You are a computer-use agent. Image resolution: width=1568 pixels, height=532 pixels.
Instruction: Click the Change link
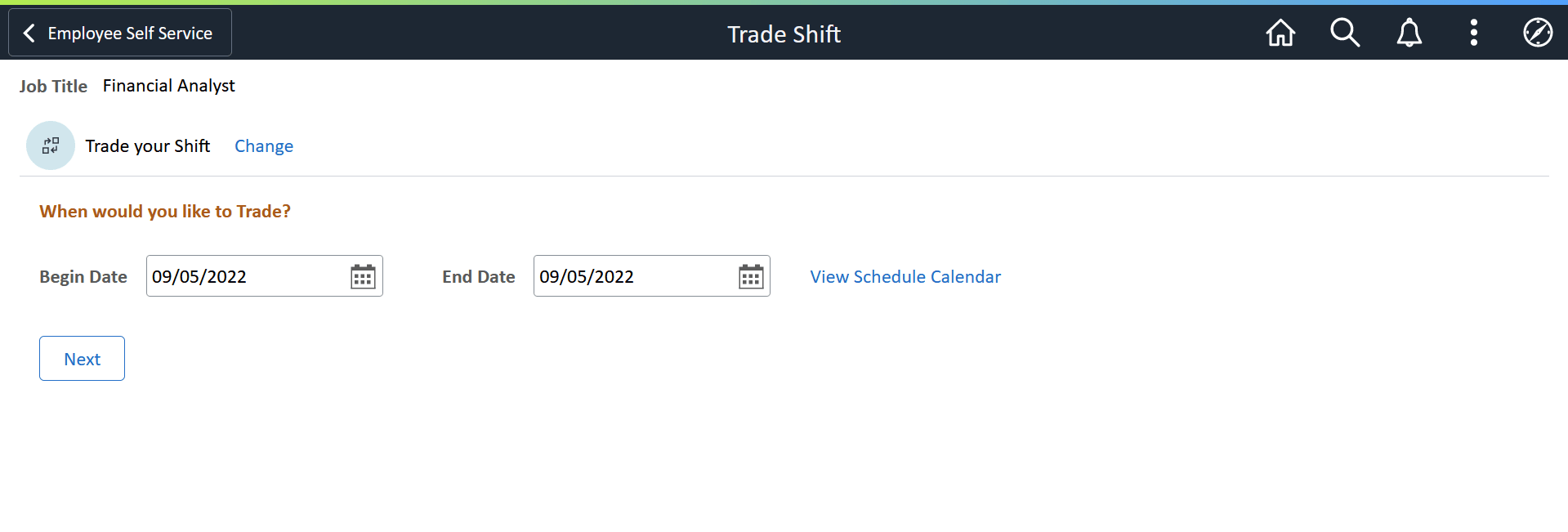[263, 145]
